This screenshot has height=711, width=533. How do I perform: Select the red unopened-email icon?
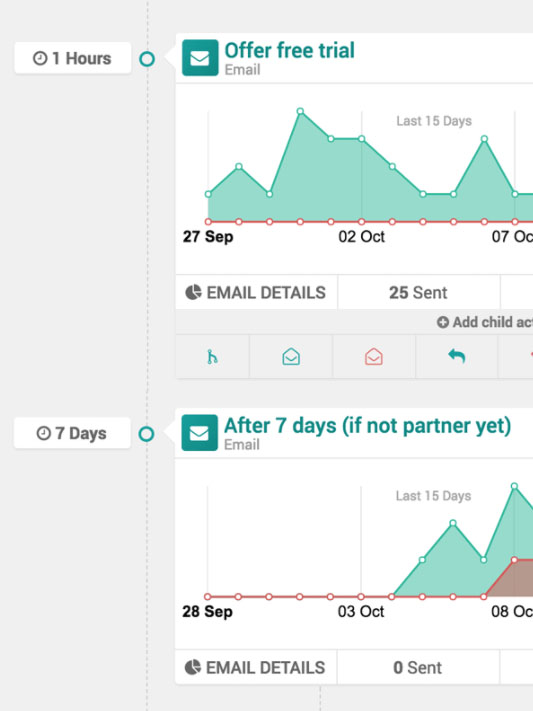coord(374,357)
